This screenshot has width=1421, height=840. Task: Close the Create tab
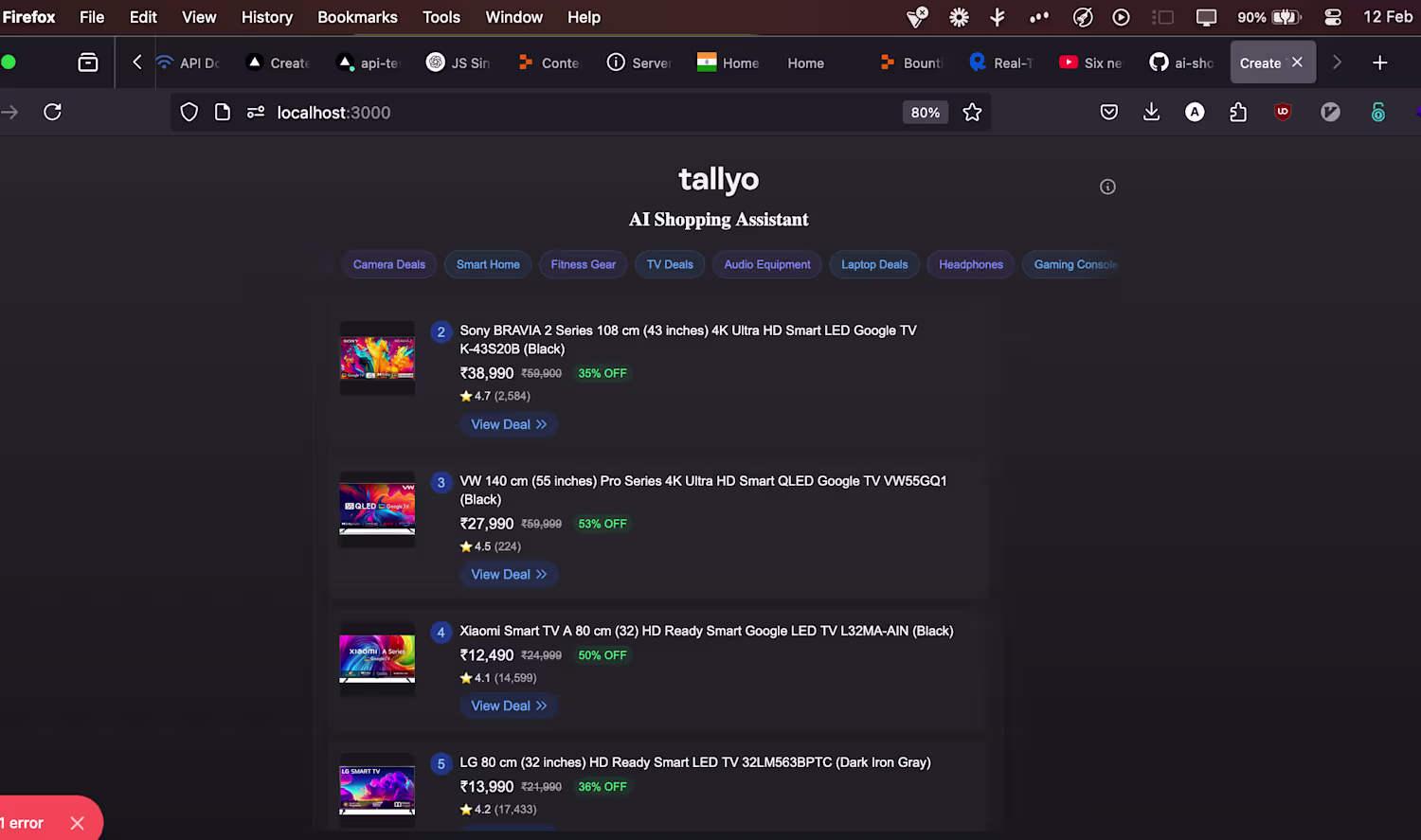click(x=1297, y=63)
